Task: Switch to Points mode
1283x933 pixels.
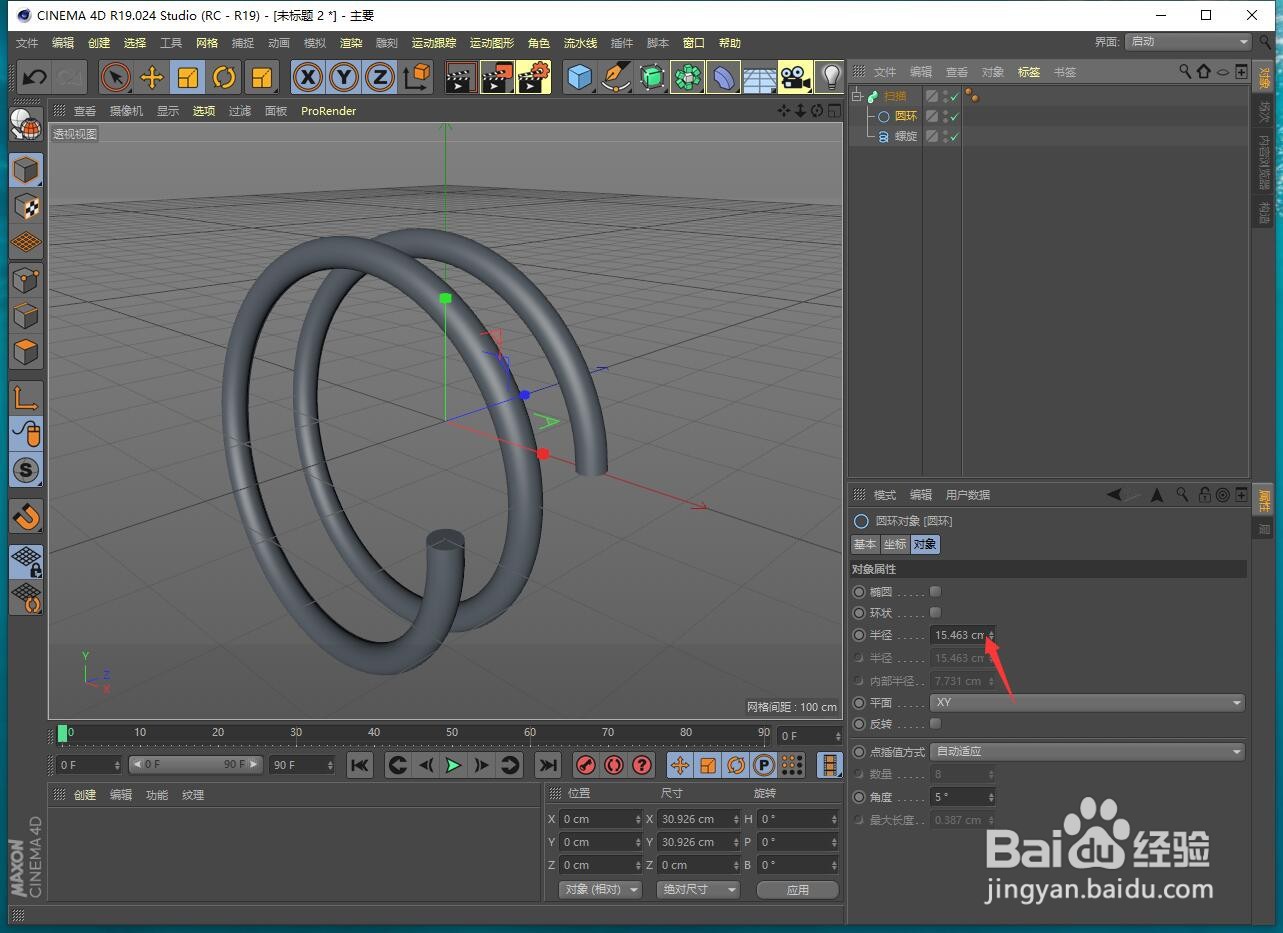Action: [26, 279]
